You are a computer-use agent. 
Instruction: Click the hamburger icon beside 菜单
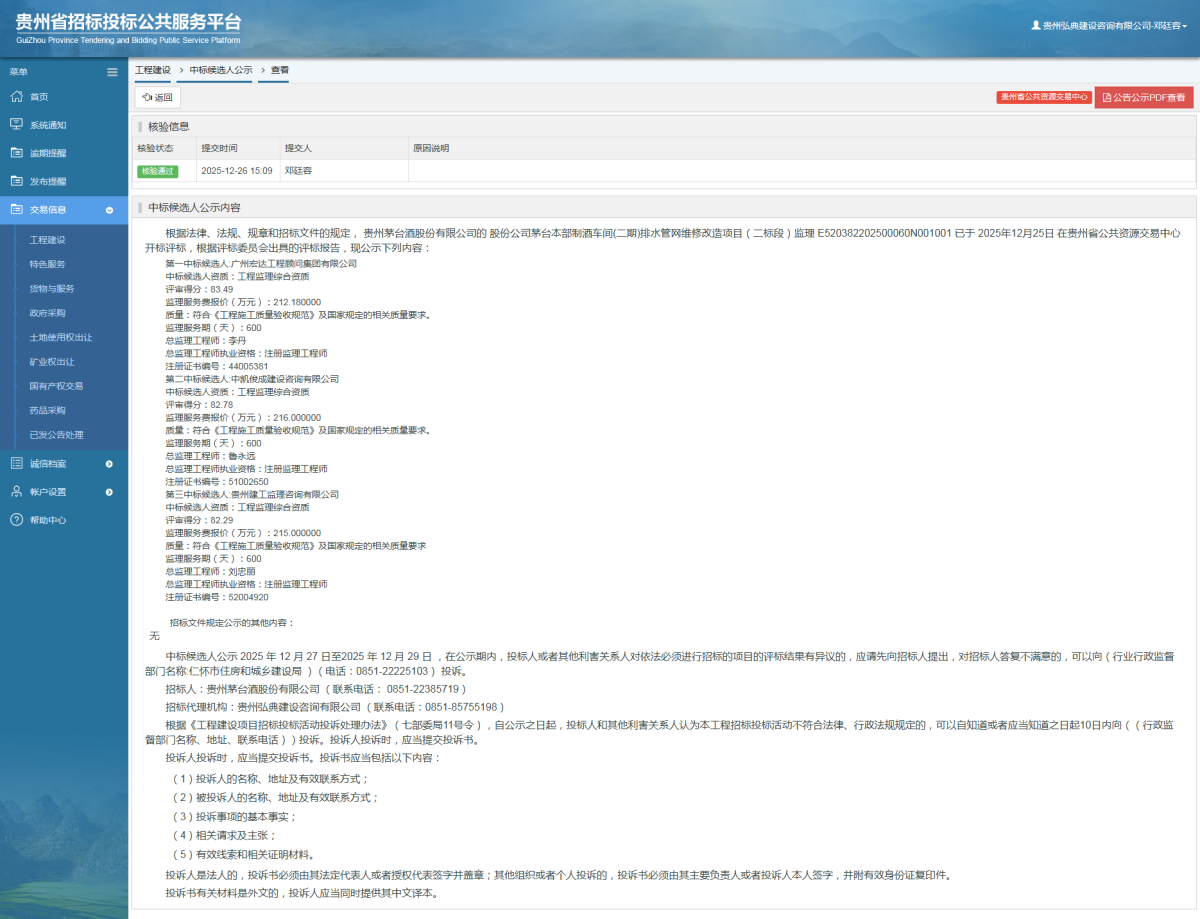112,72
